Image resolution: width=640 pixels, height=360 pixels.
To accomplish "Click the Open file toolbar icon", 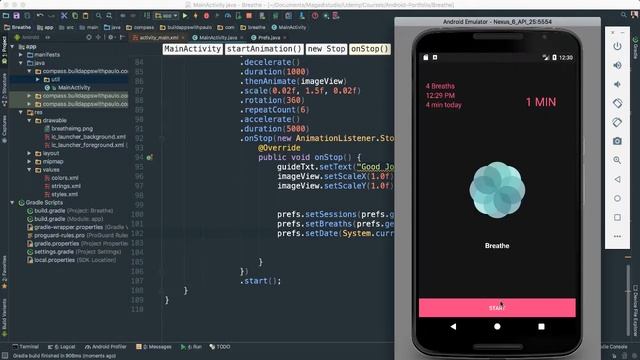I will coord(6,16).
